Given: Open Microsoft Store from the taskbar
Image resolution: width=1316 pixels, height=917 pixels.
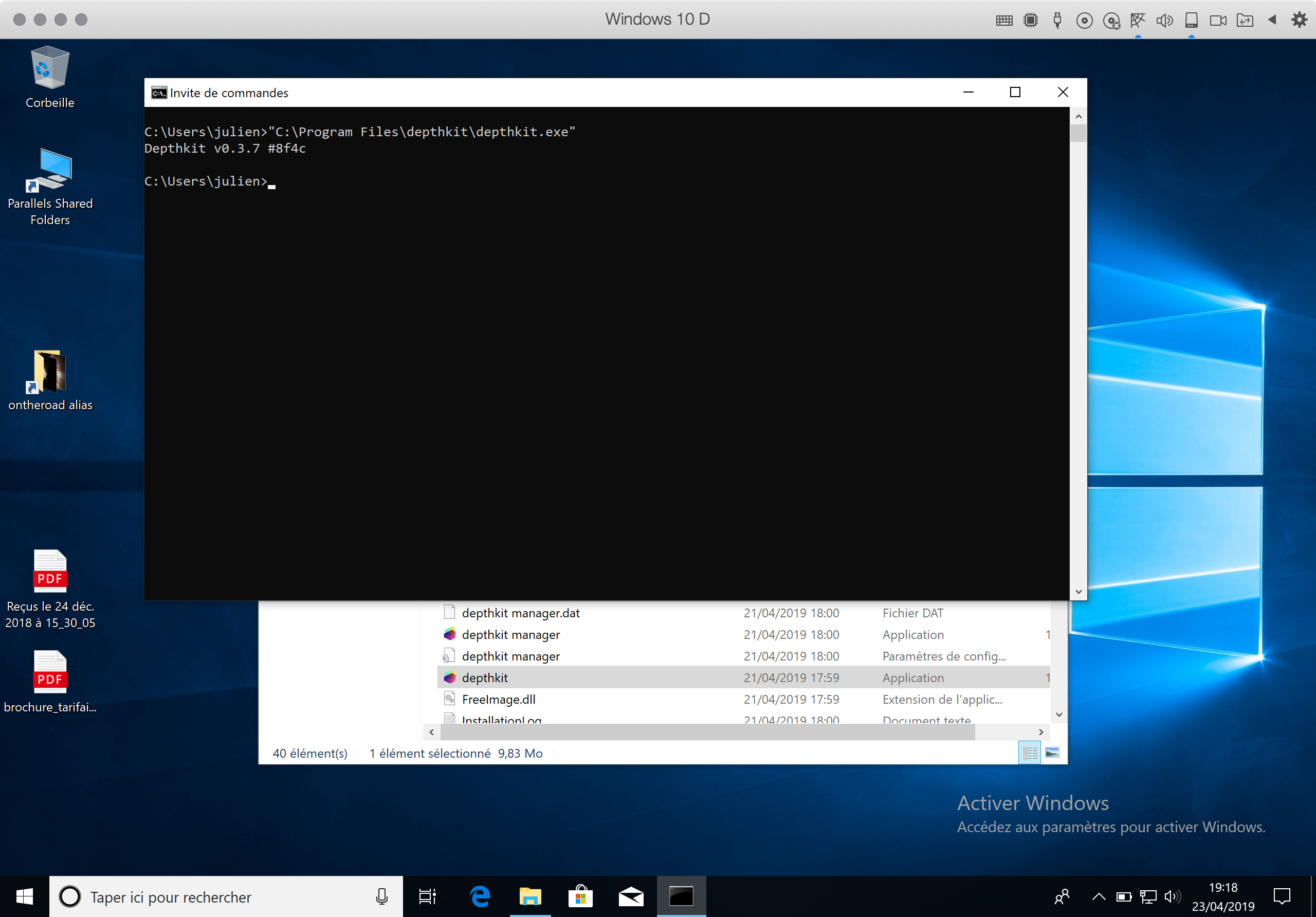Looking at the screenshot, I should point(580,897).
